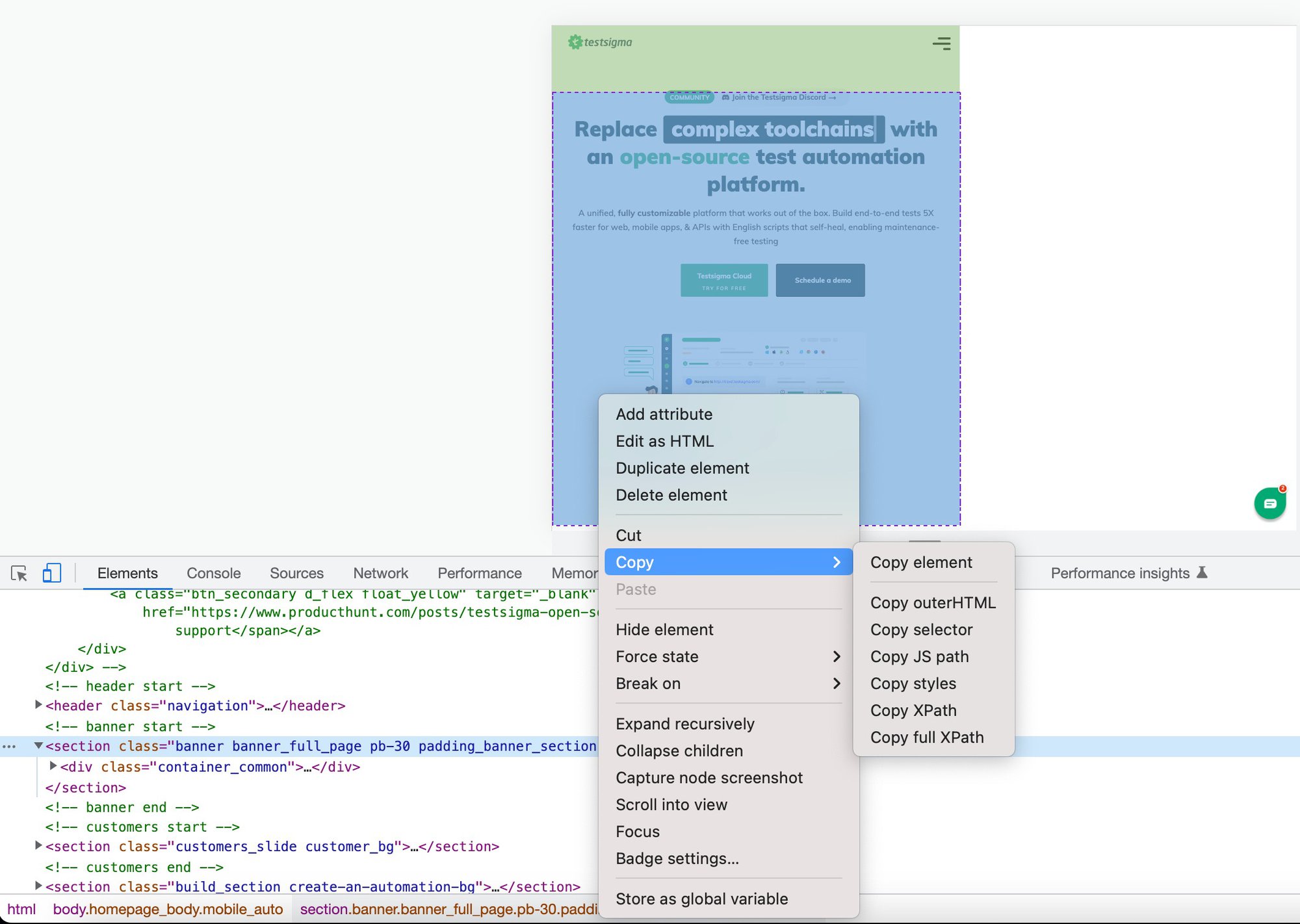The width and height of the screenshot is (1300, 924).
Task: Choose Hide element
Action: (x=729, y=630)
